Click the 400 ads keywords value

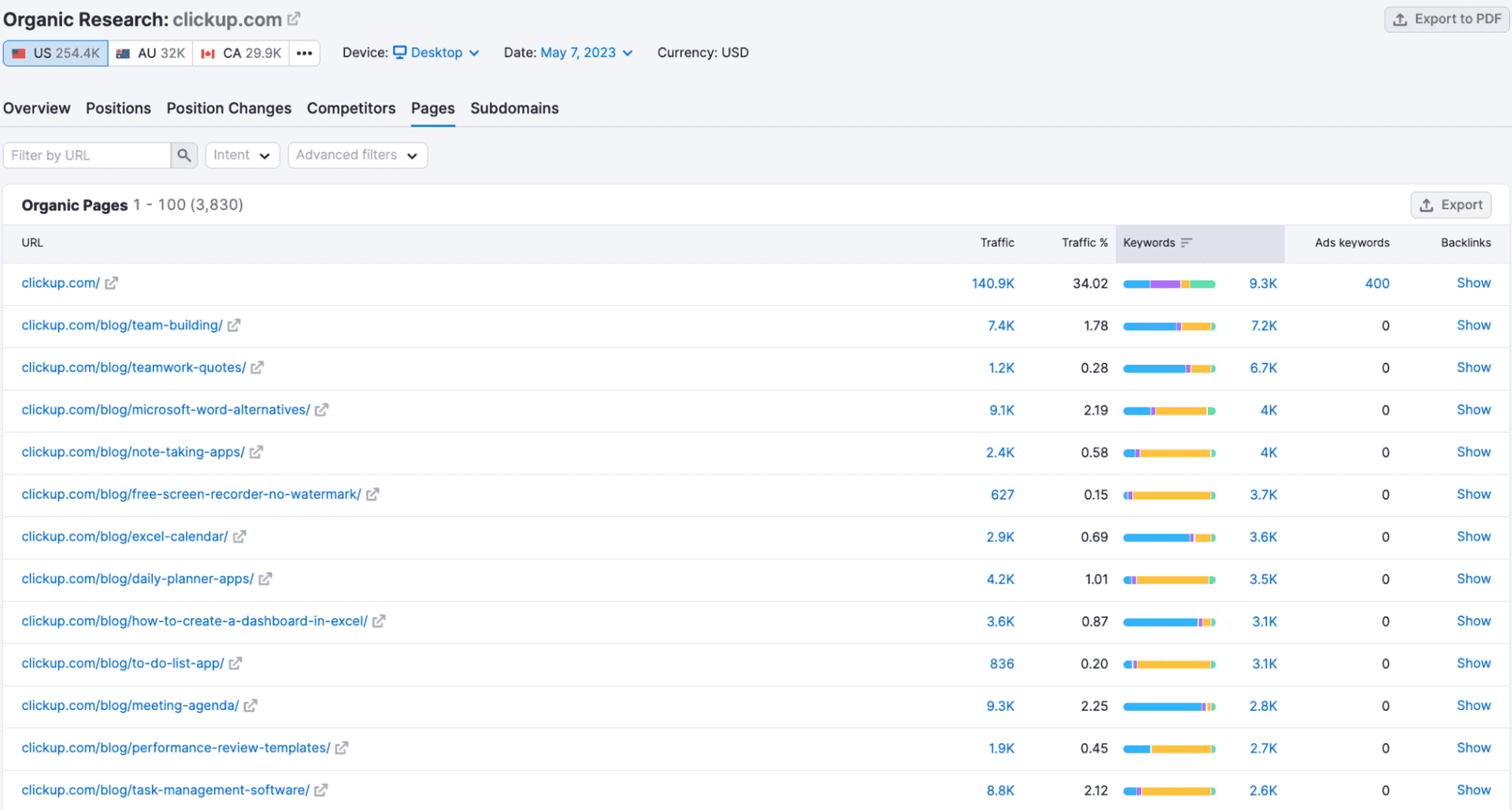1377,284
